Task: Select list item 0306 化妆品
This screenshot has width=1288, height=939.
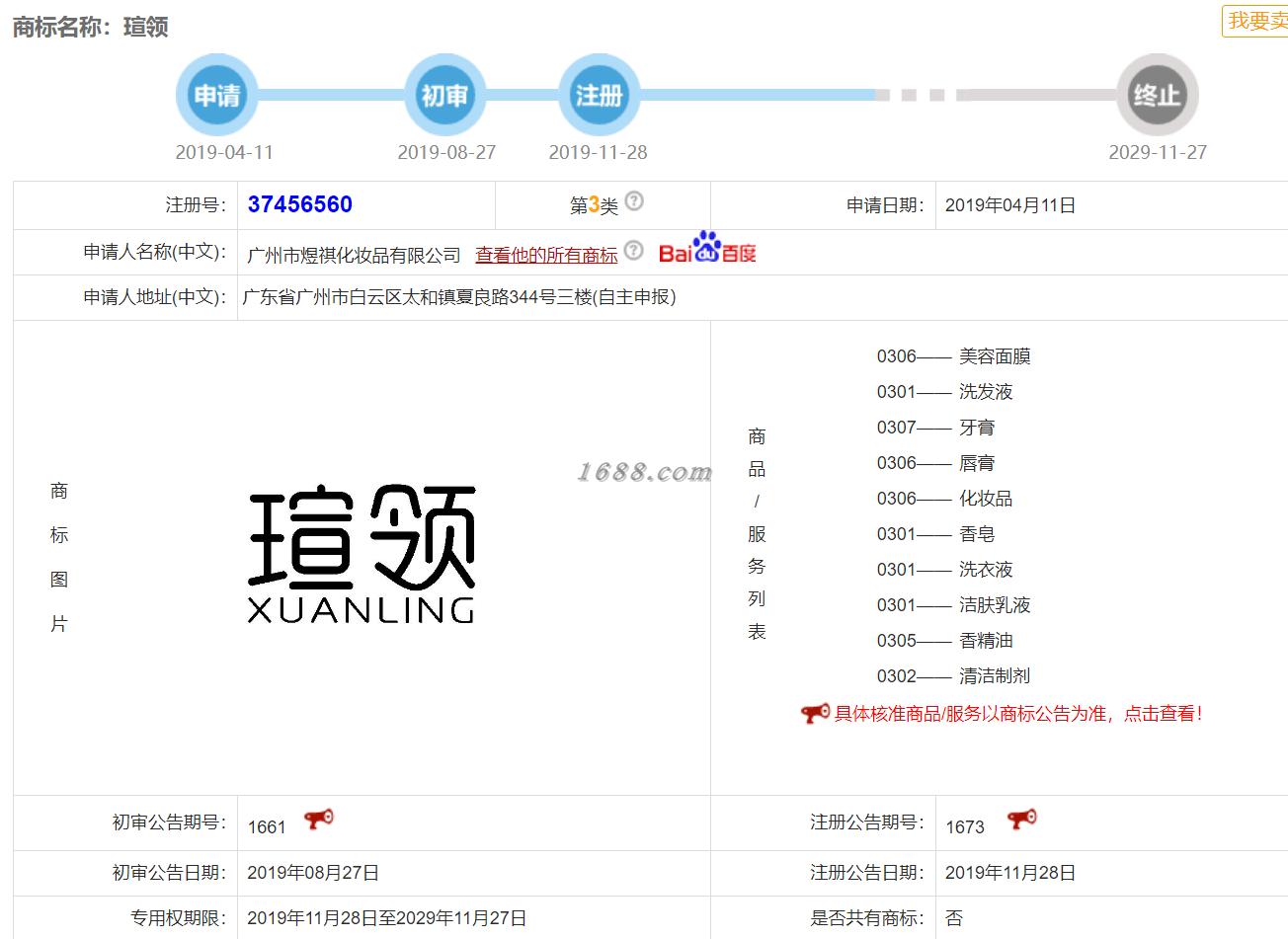Action: point(944,499)
